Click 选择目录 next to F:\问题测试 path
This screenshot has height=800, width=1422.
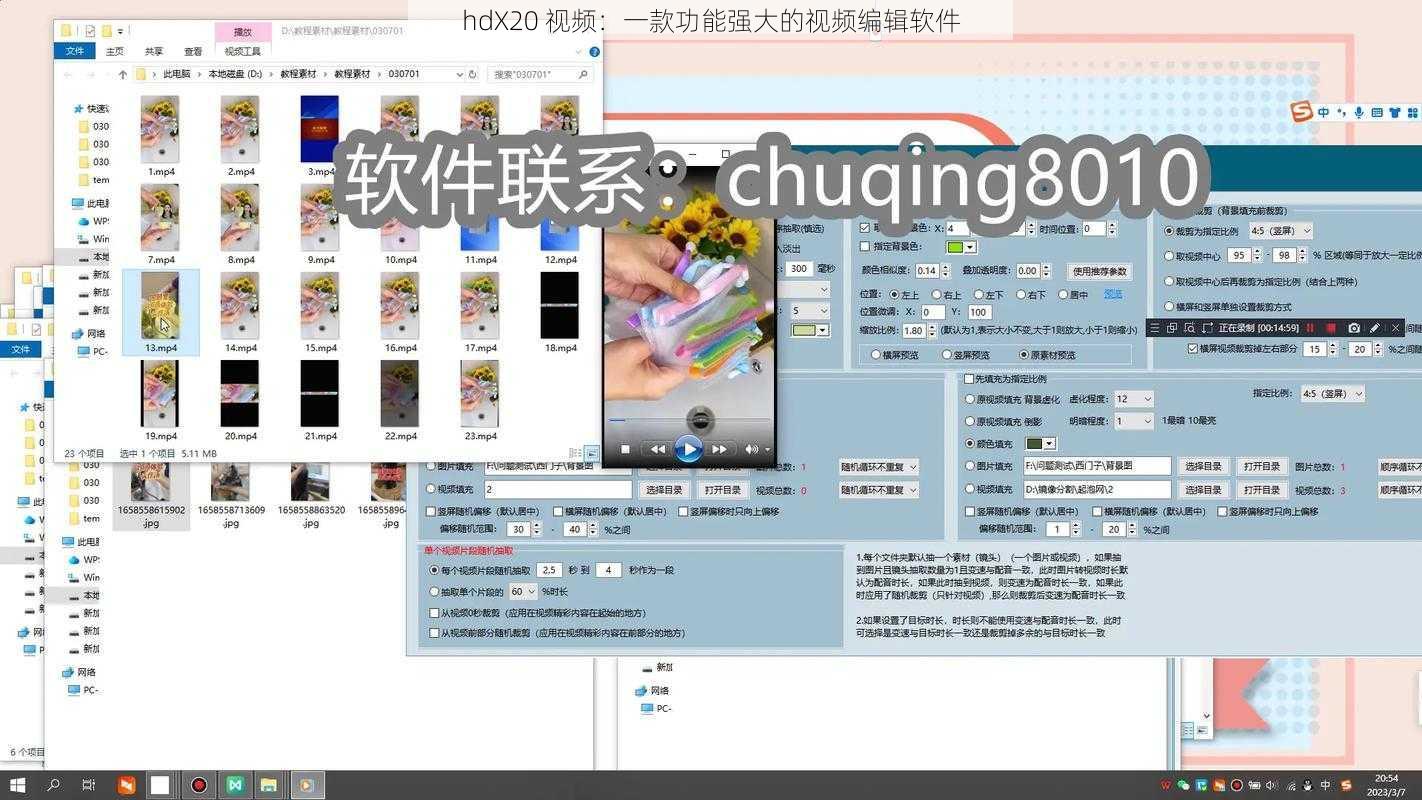(1203, 466)
